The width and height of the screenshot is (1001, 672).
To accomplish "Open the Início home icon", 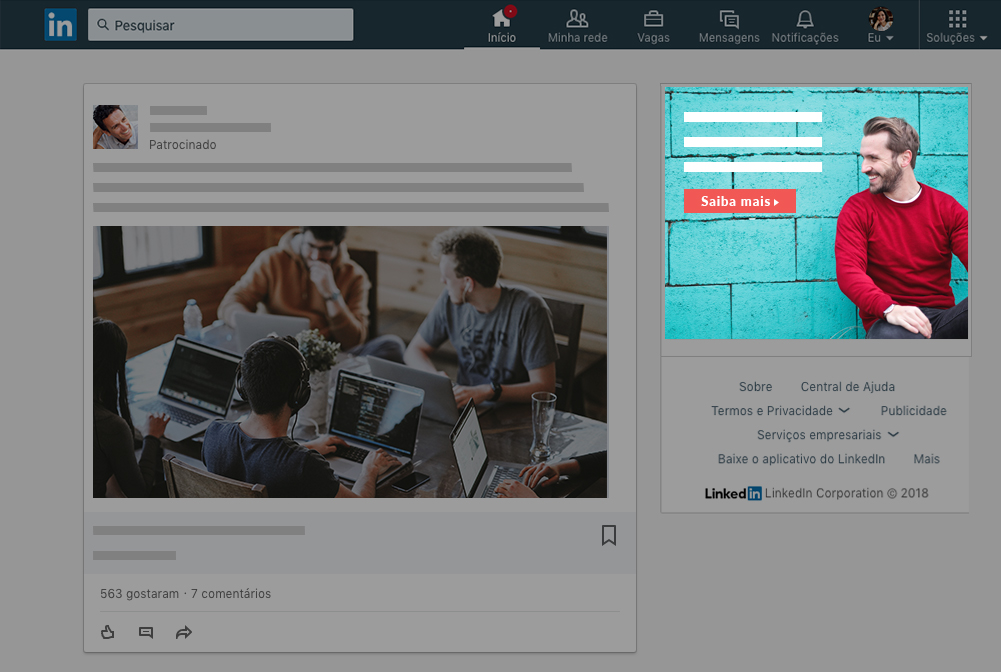I will point(502,19).
